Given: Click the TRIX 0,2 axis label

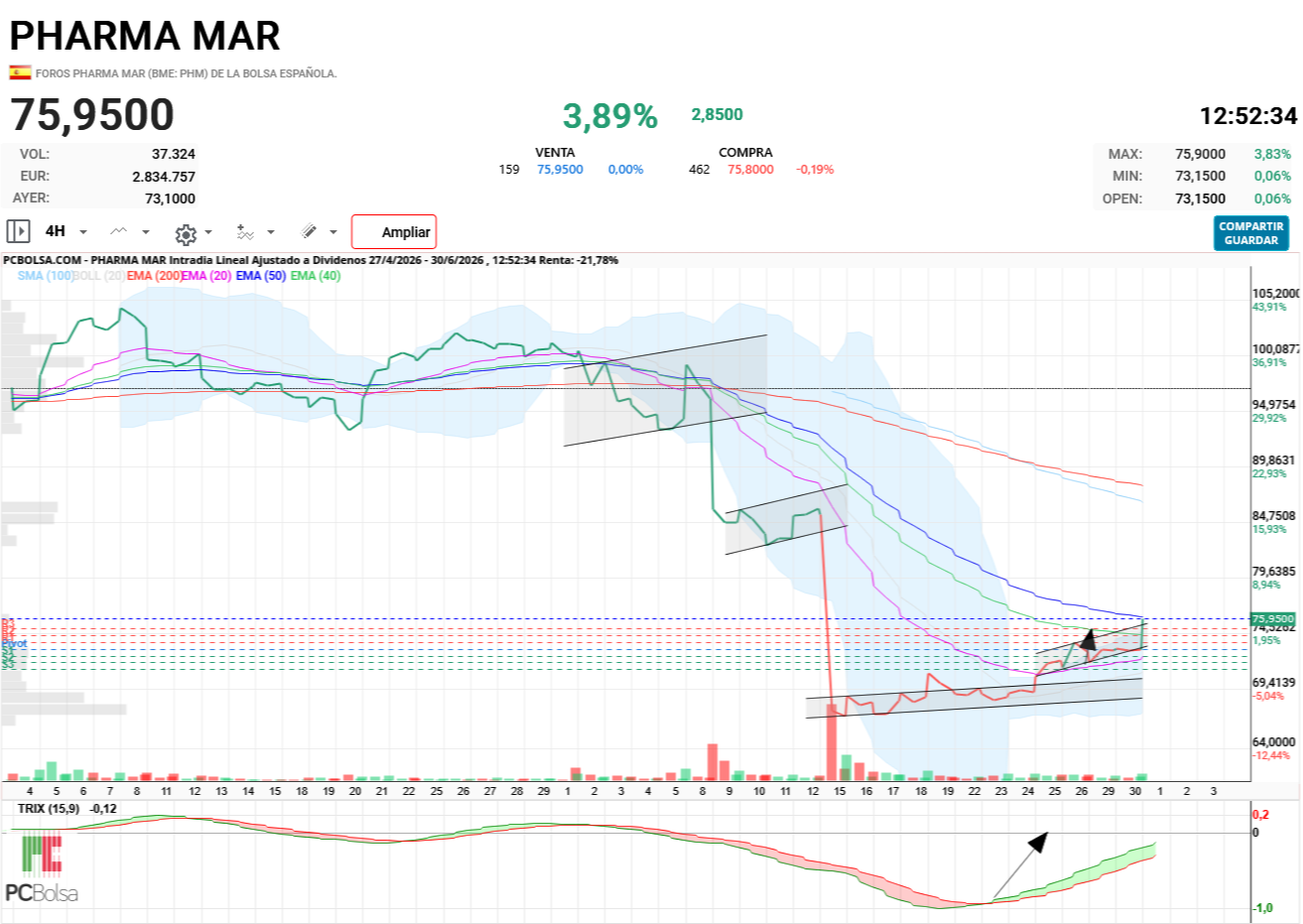Looking at the screenshot, I should tap(1260, 815).
